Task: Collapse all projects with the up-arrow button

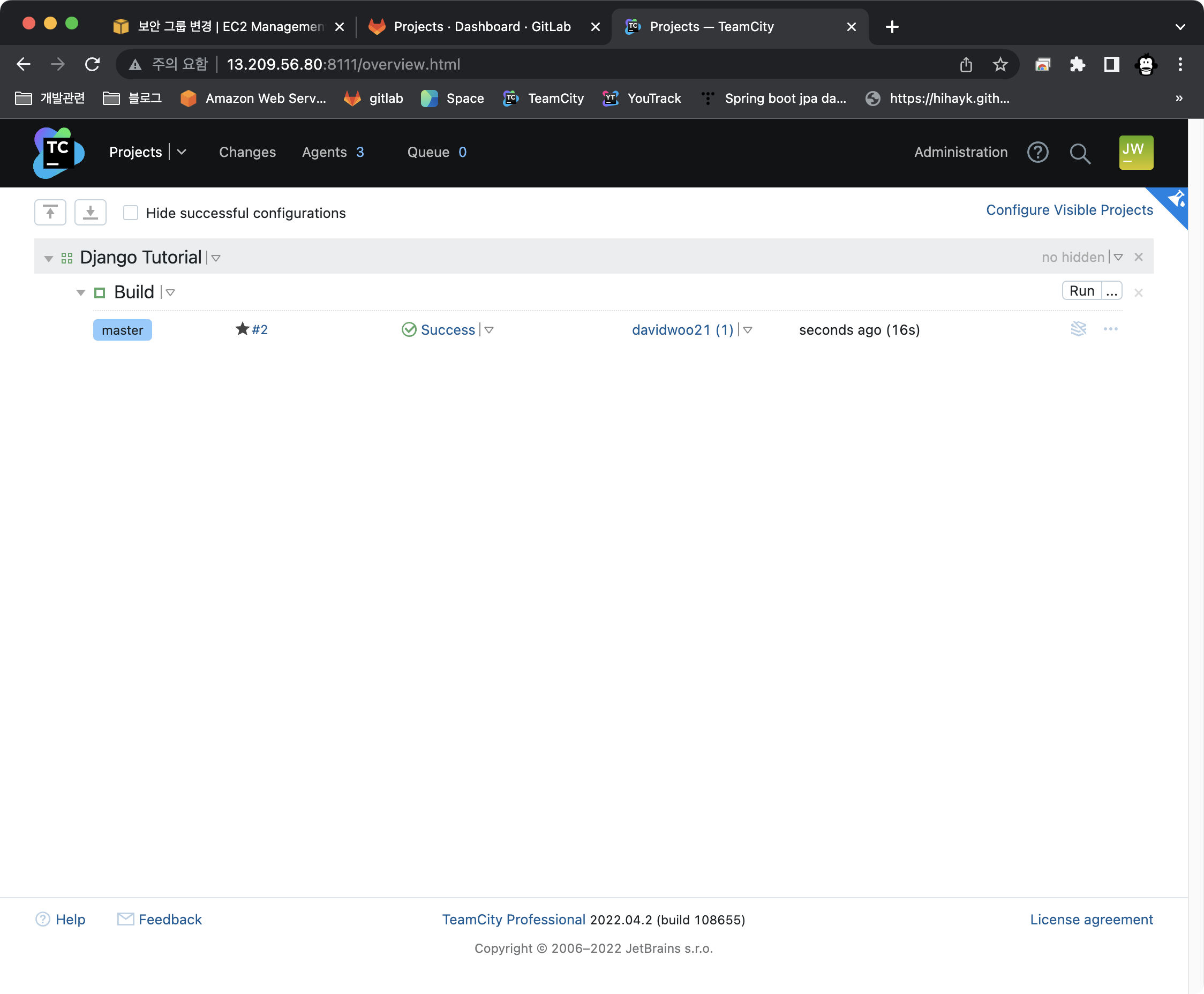Action: point(50,213)
